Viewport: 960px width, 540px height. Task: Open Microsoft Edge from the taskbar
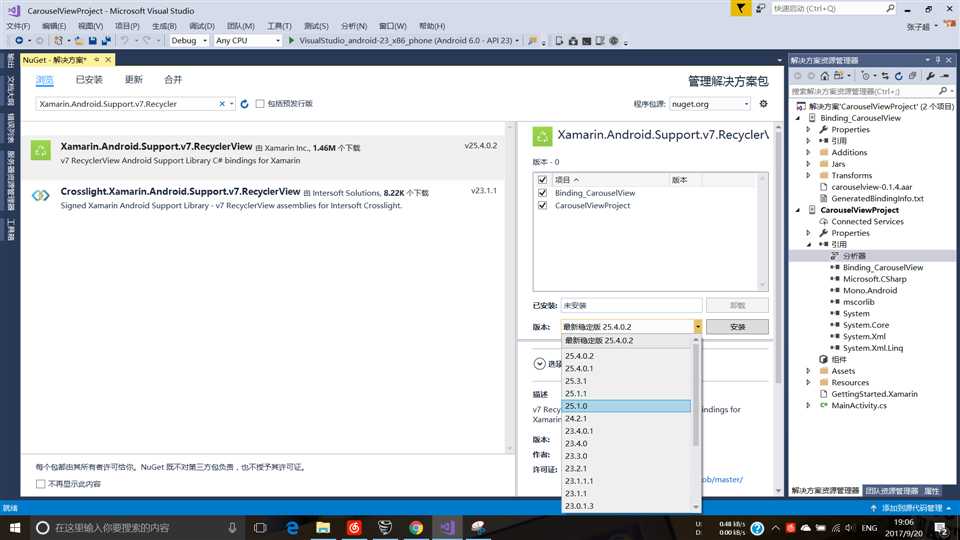point(292,527)
